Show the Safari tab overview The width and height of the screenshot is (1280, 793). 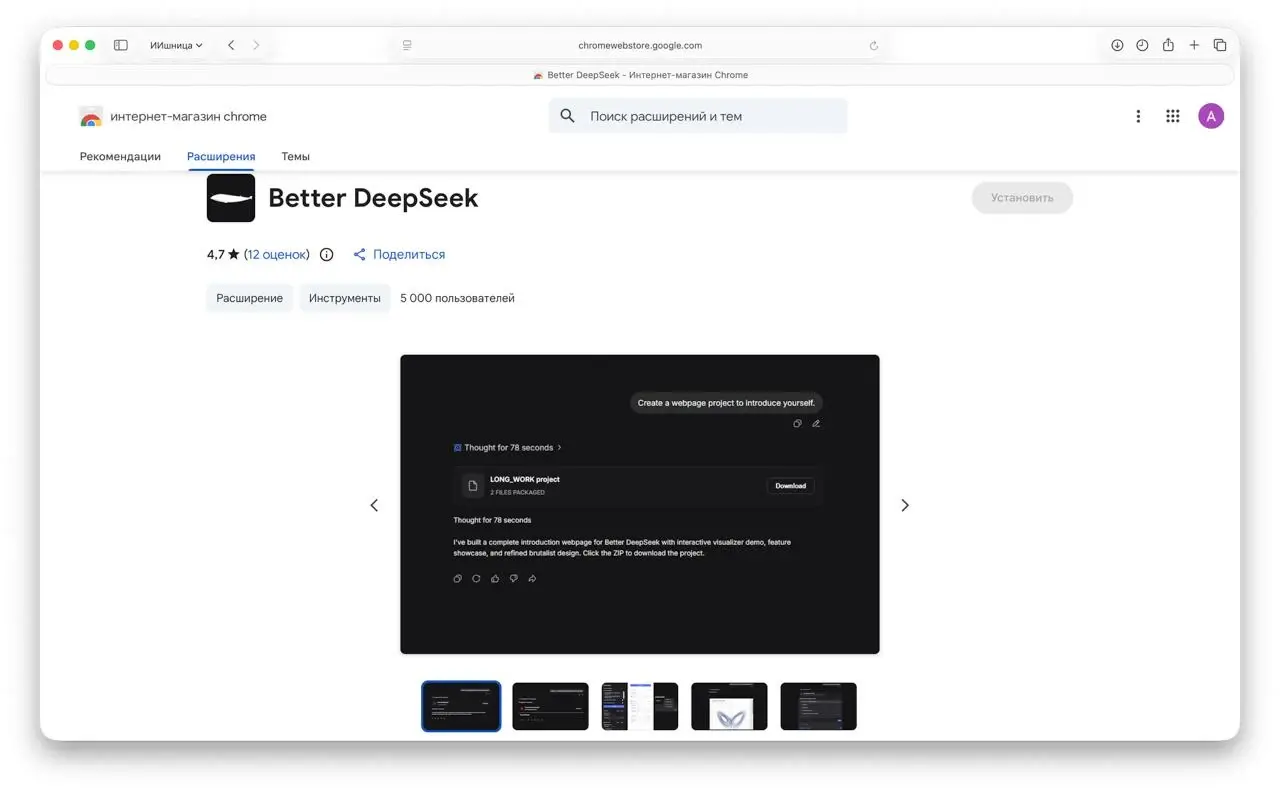pyautogui.click(x=1220, y=45)
